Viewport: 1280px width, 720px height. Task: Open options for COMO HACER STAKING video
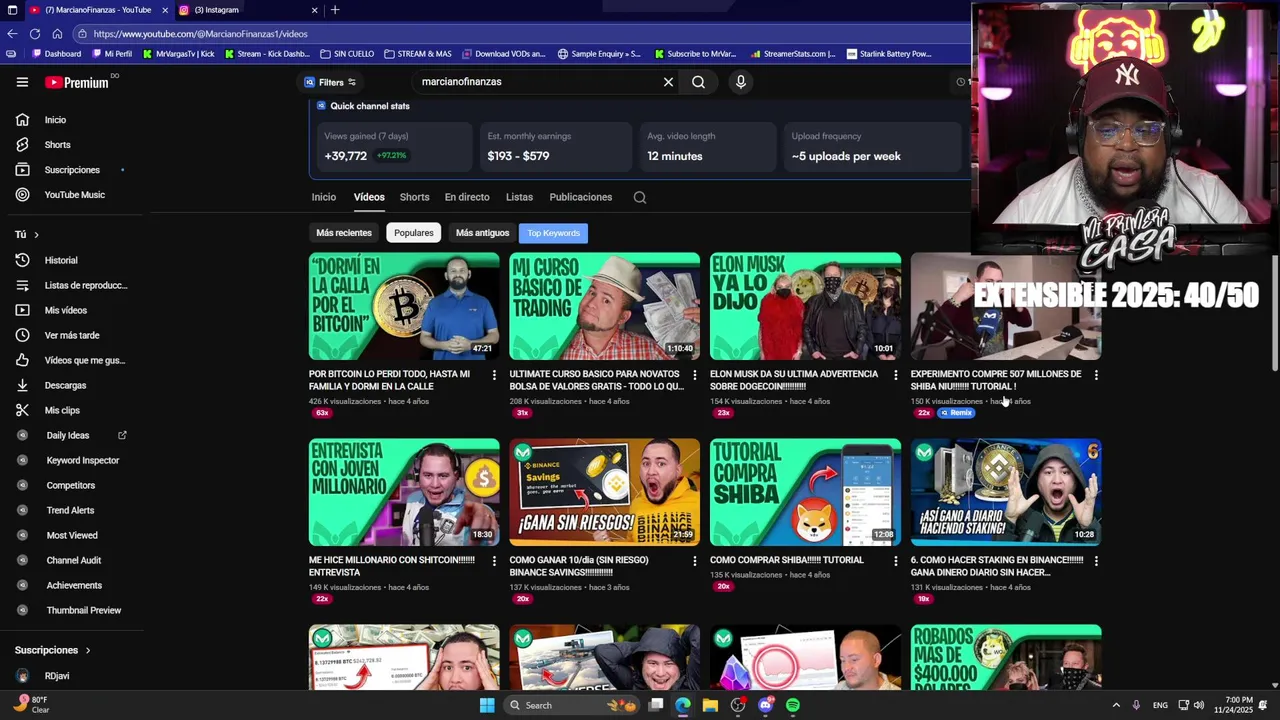1096,561
